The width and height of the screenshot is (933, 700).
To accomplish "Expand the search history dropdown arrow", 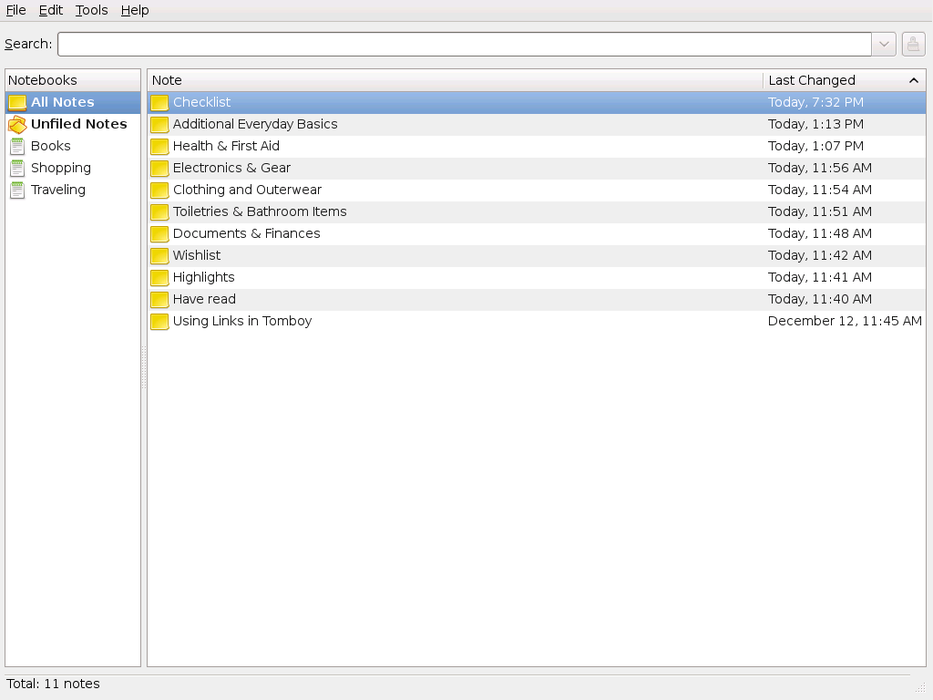I will tap(884, 44).
